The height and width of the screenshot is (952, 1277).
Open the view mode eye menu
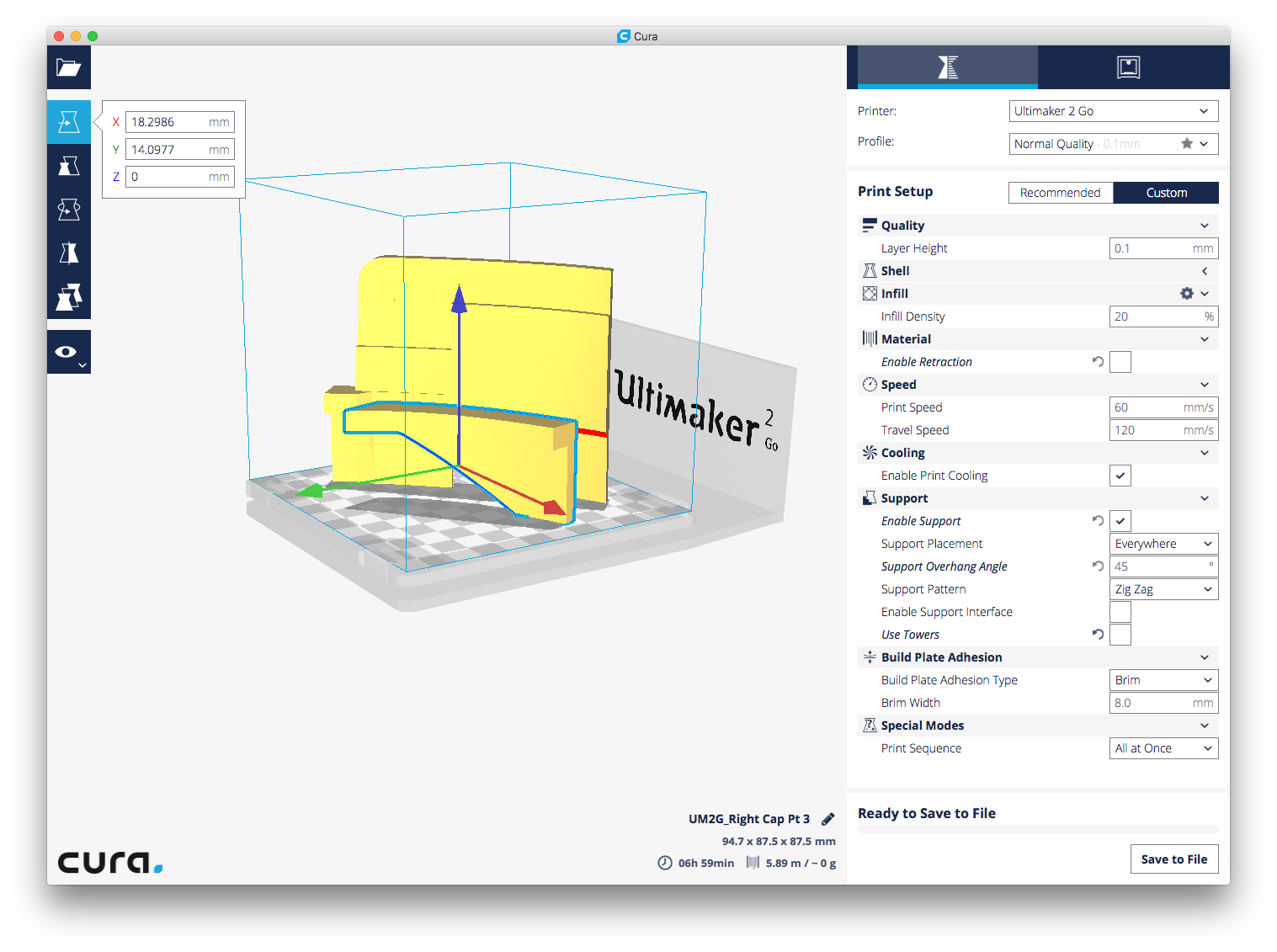click(x=69, y=352)
